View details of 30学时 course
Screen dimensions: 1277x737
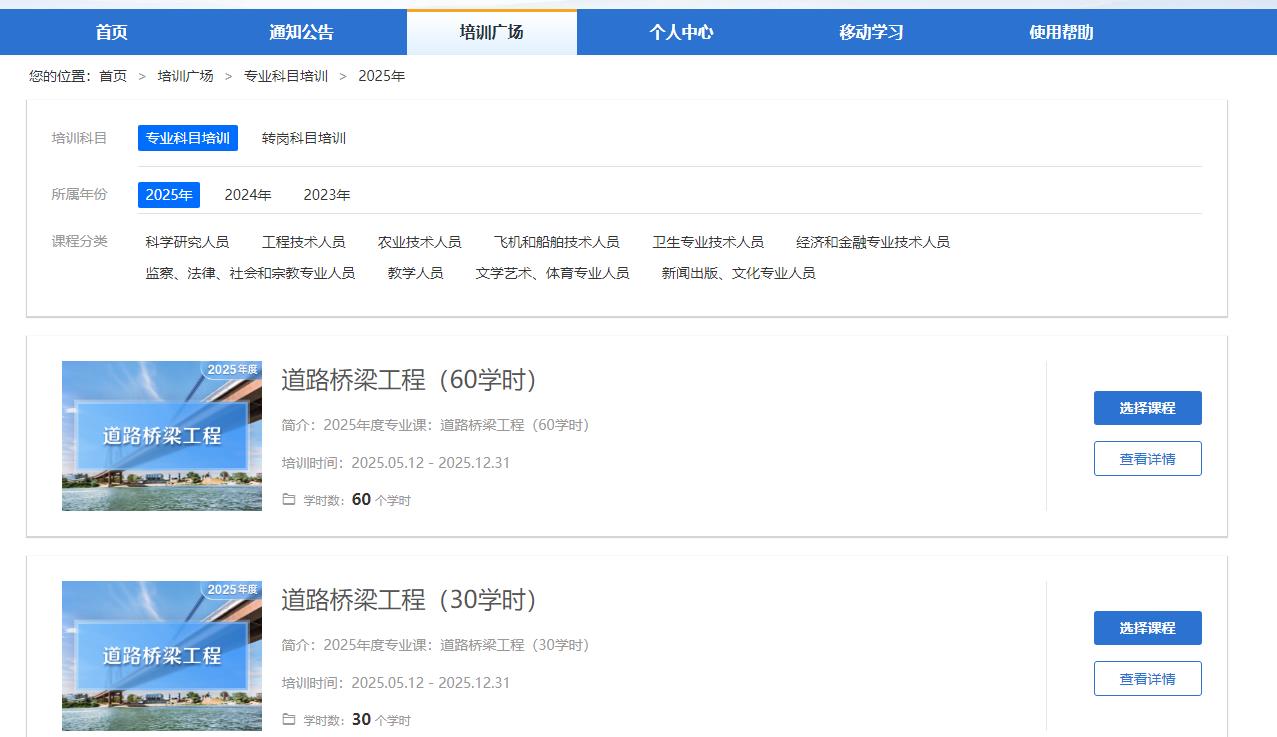pos(1147,679)
